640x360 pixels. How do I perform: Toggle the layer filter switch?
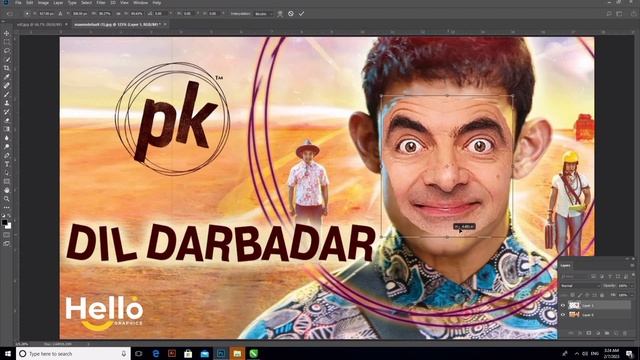click(x=632, y=276)
